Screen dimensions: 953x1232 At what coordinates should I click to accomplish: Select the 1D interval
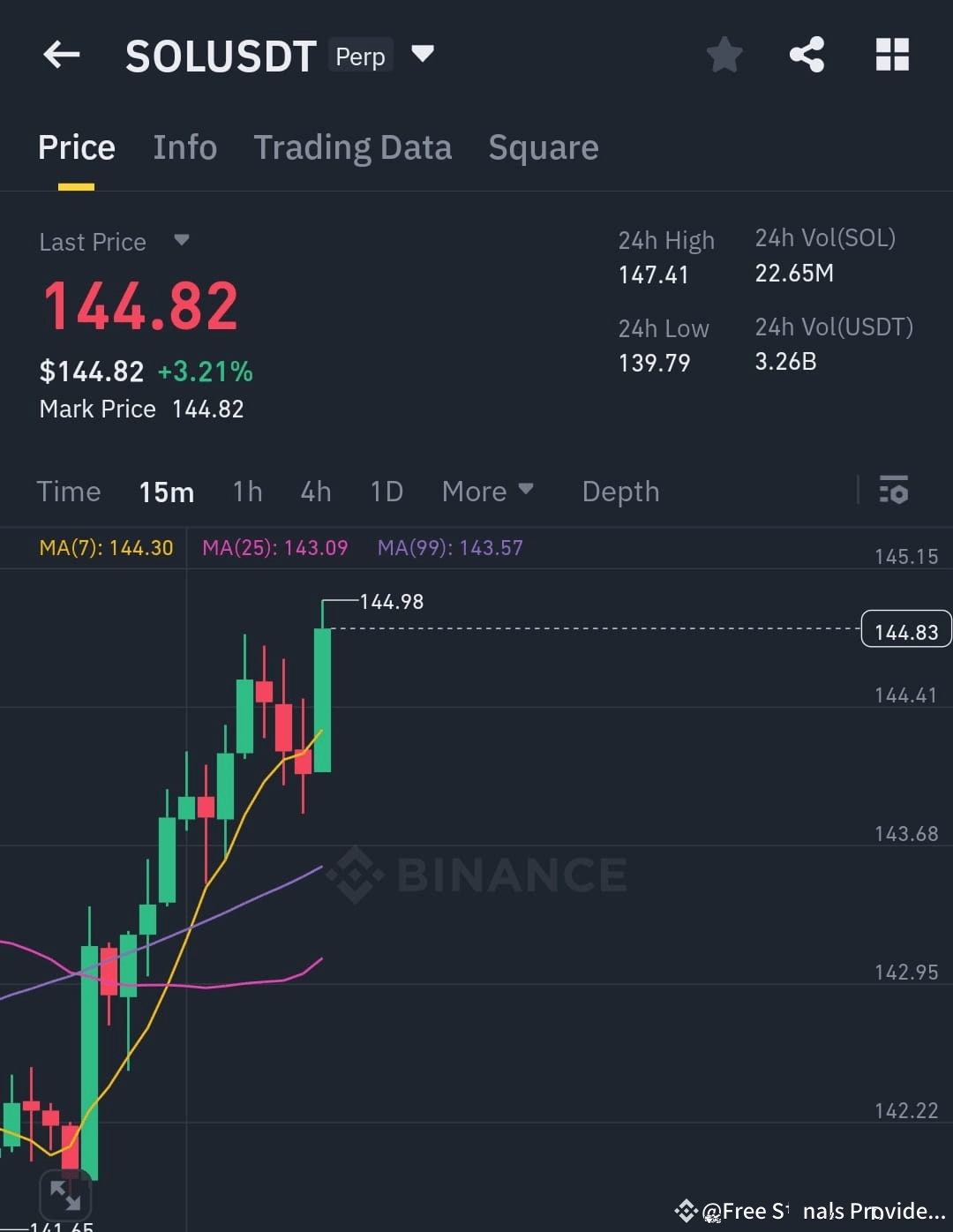click(x=386, y=491)
